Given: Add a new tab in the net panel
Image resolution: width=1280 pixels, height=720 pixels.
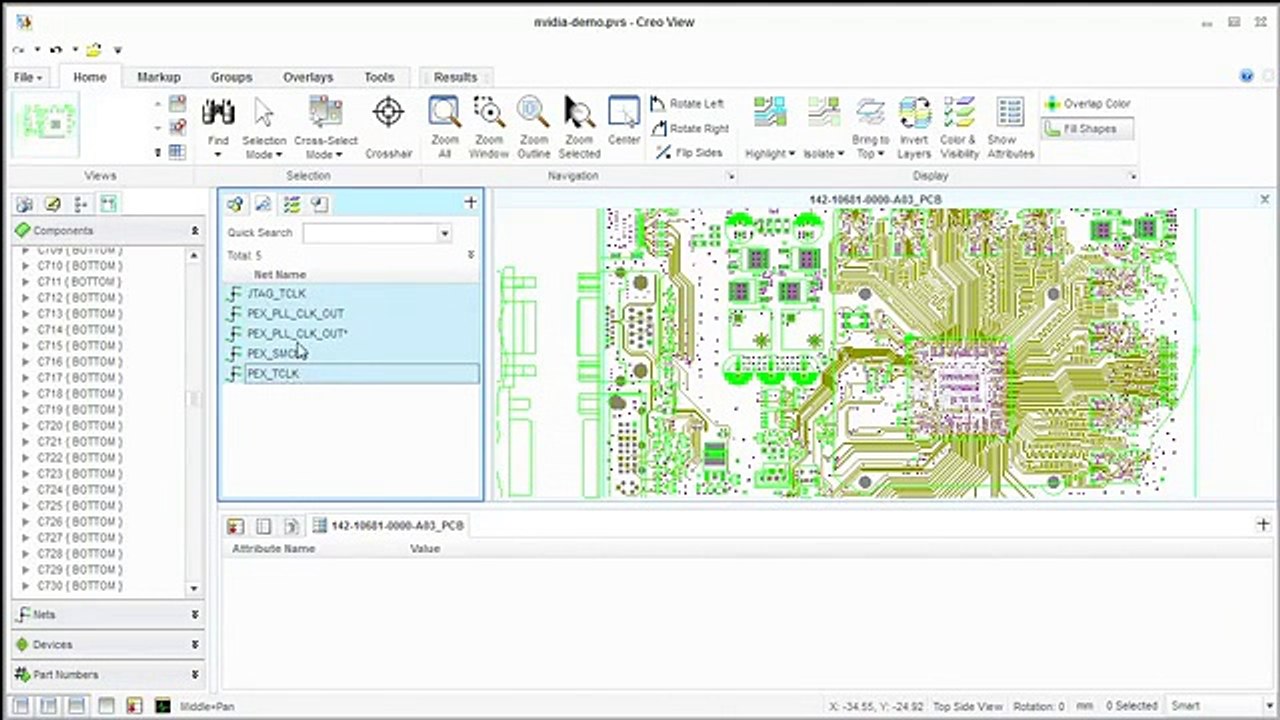Looking at the screenshot, I should pyautogui.click(x=470, y=202).
